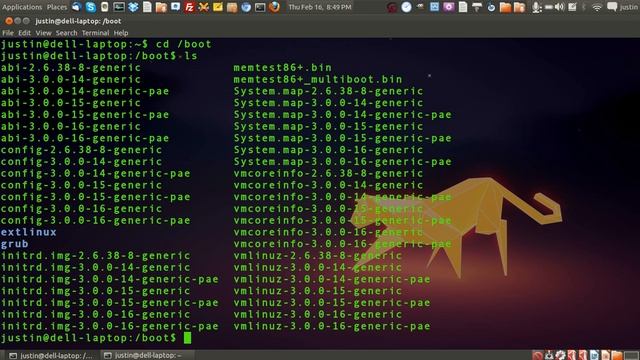Image resolution: width=640 pixels, height=360 pixels.
Task: Open the Dropbox launcher icon
Action: (133, 7)
